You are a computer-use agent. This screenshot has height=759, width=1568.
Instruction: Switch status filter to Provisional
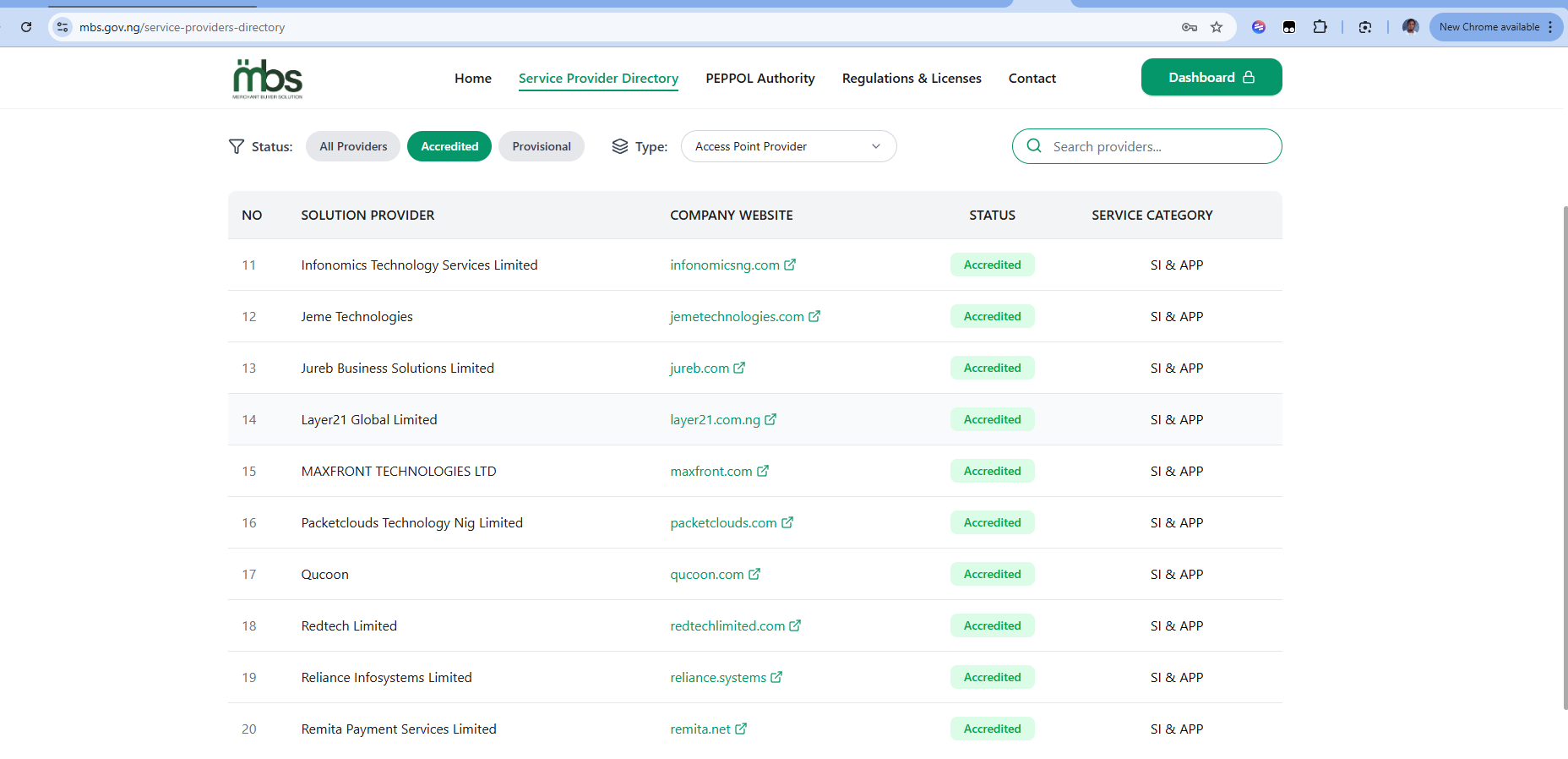pos(541,146)
